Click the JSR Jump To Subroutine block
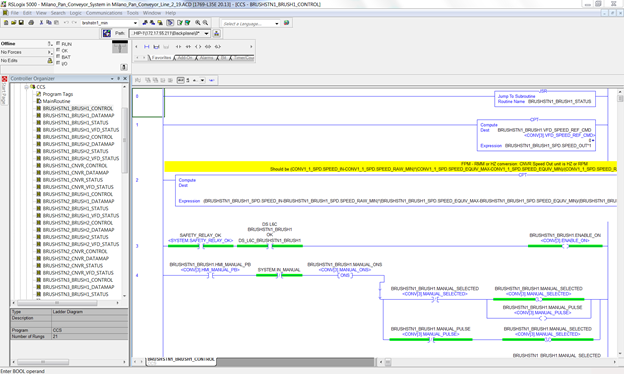This screenshot has width=624, height=374. tap(545, 99)
